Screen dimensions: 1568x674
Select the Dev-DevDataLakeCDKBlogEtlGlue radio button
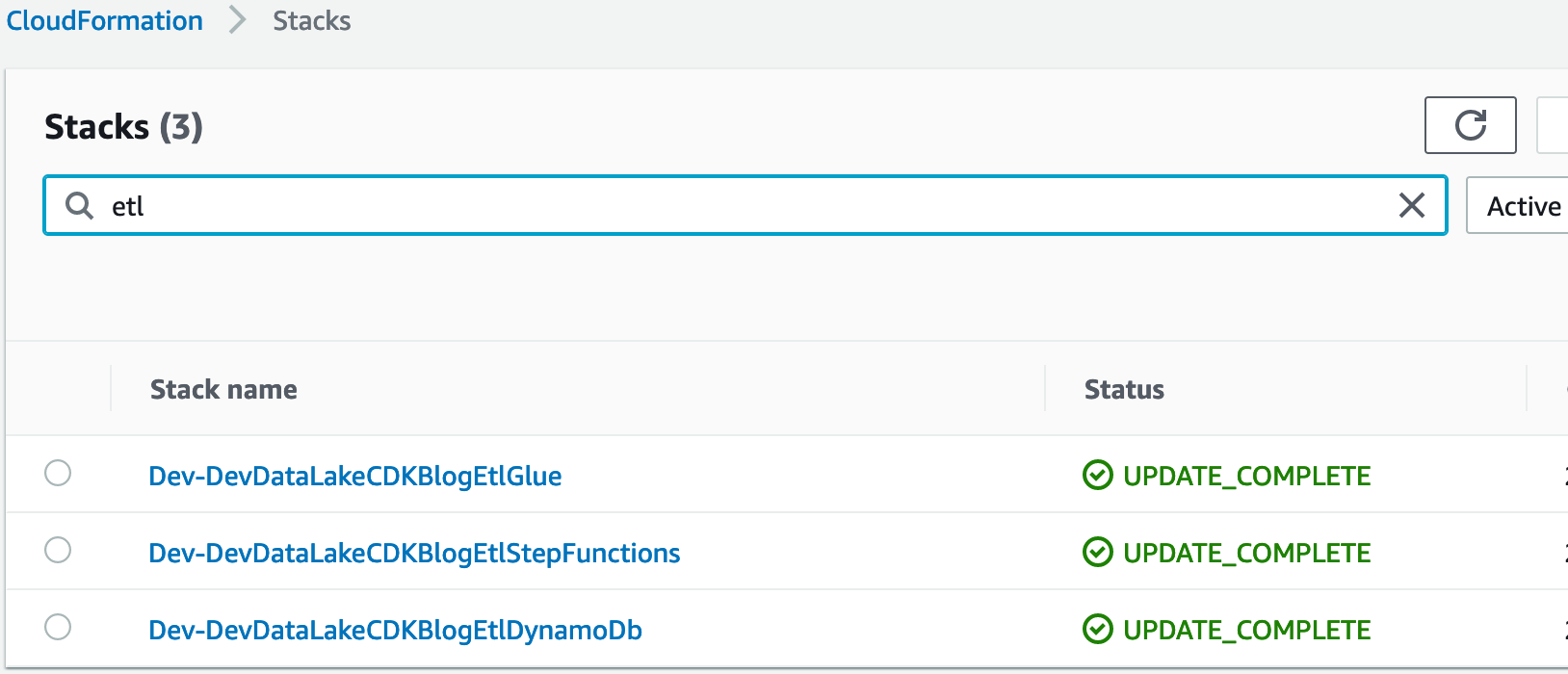pyautogui.click(x=58, y=474)
